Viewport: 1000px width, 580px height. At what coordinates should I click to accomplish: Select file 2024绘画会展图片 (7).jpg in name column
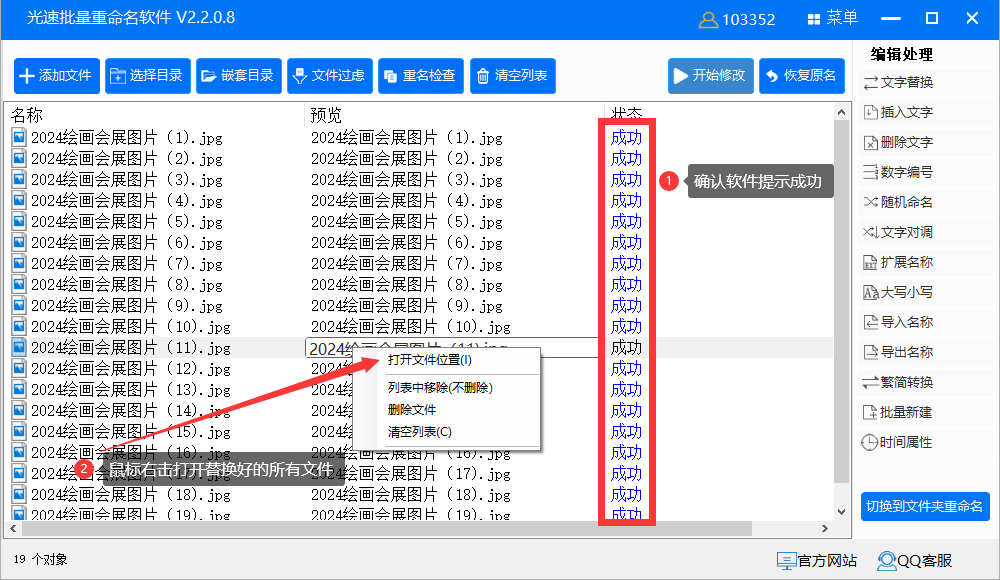coord(126,264)
